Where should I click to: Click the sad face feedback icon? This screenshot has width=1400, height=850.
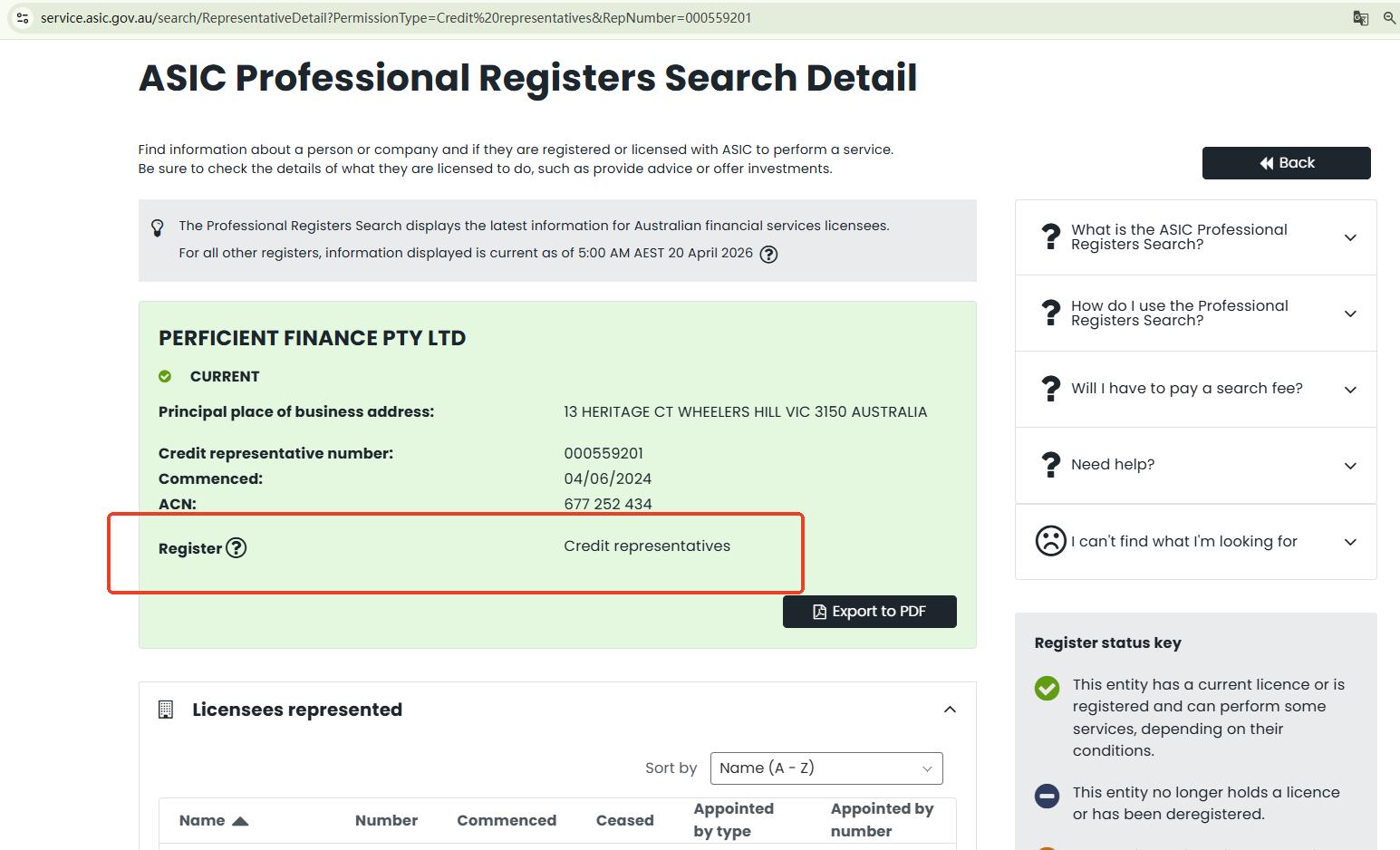point(1050,541)
